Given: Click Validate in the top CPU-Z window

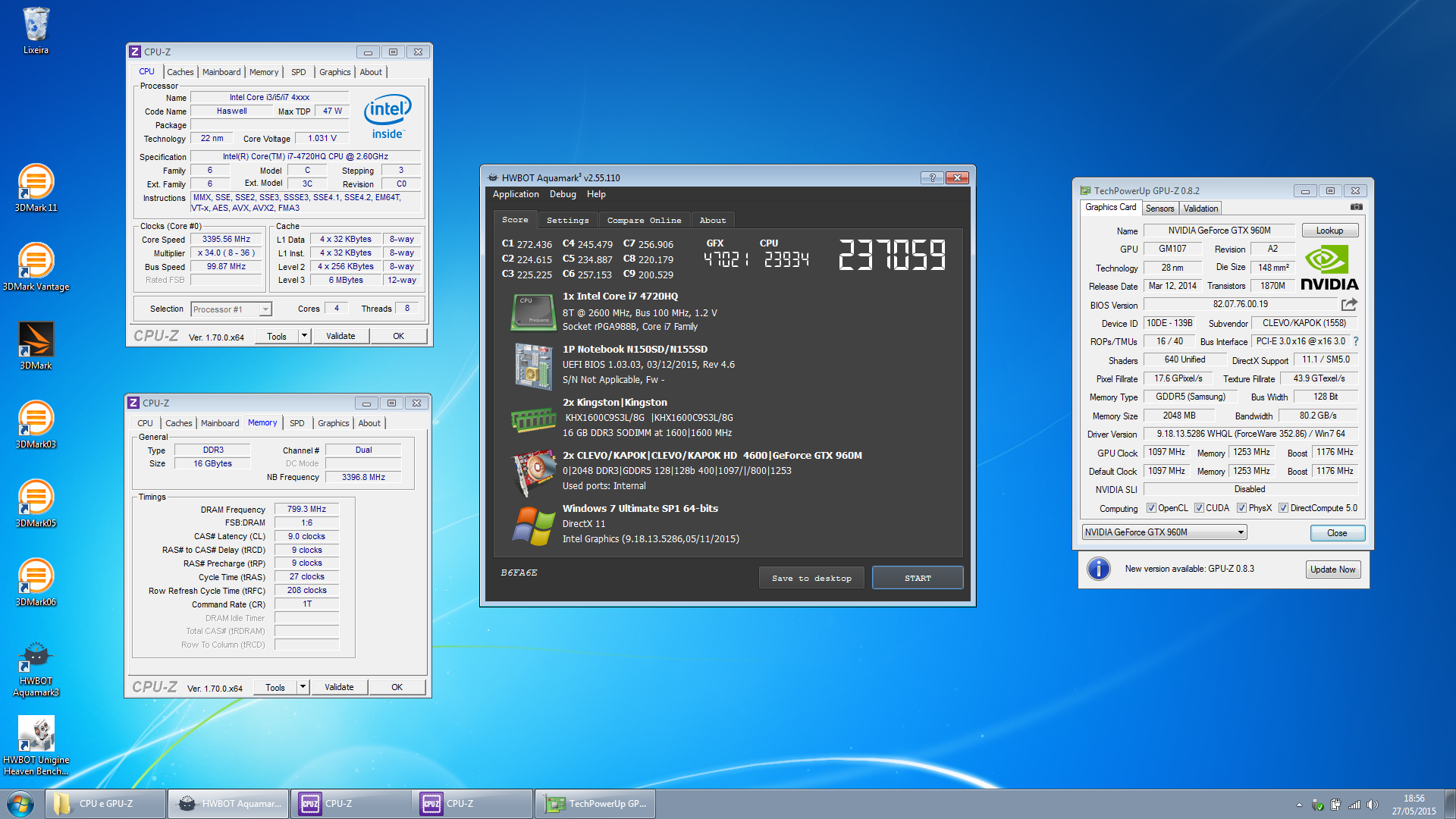Looking at the screenshot, I should (x=340, y=336).
